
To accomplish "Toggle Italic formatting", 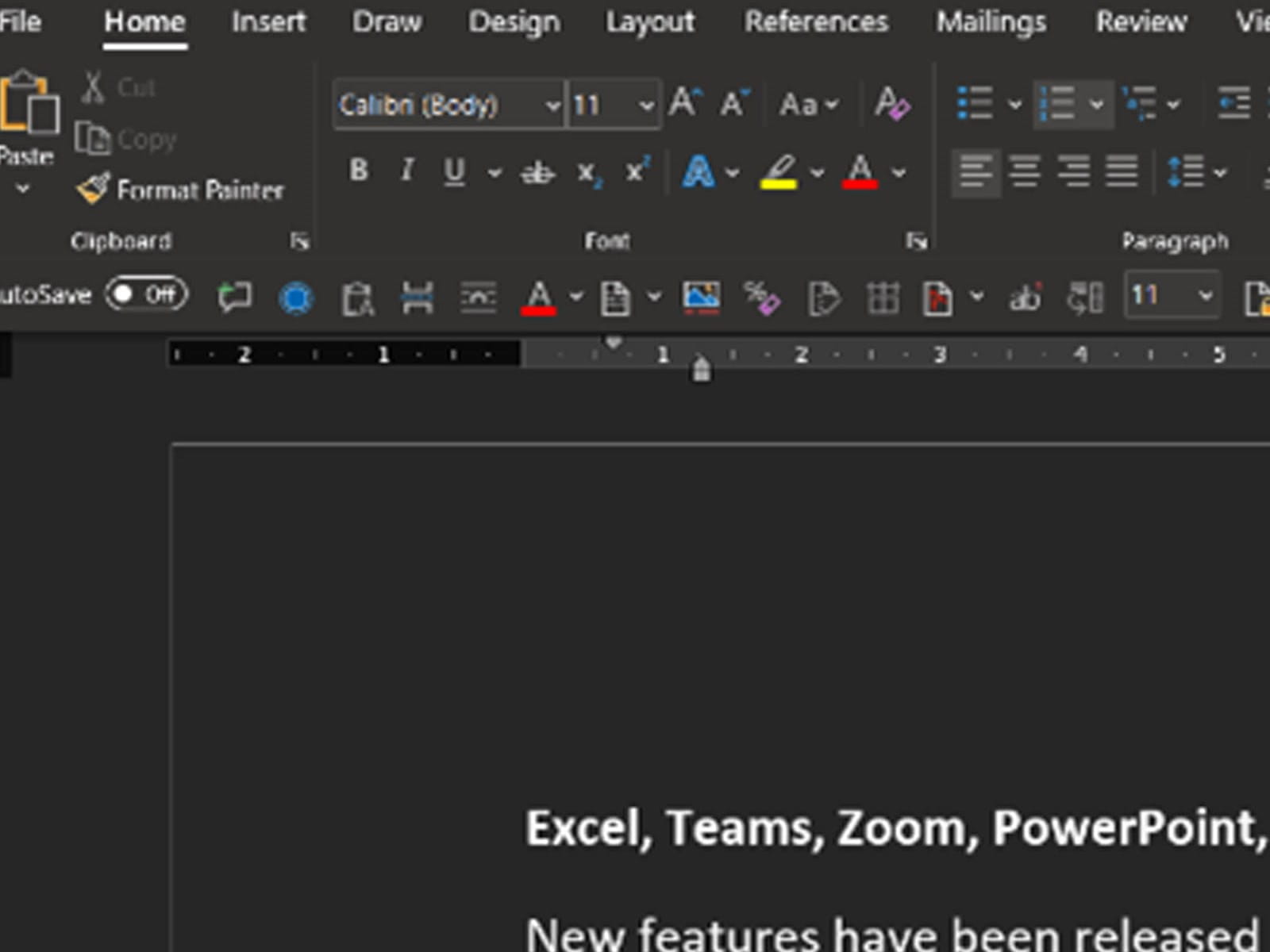I will coord(407,170).
